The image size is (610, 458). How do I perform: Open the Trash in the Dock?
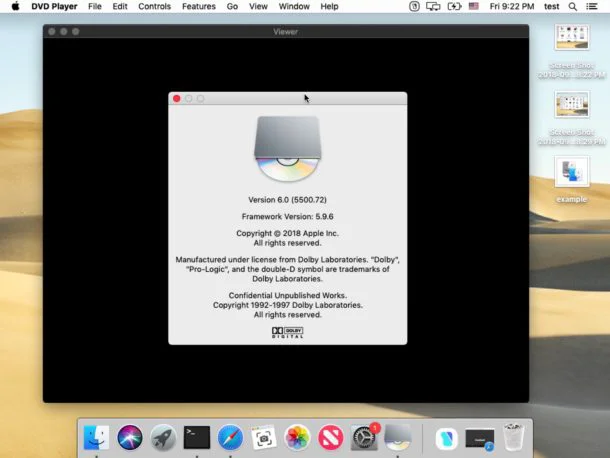[513, 437]
